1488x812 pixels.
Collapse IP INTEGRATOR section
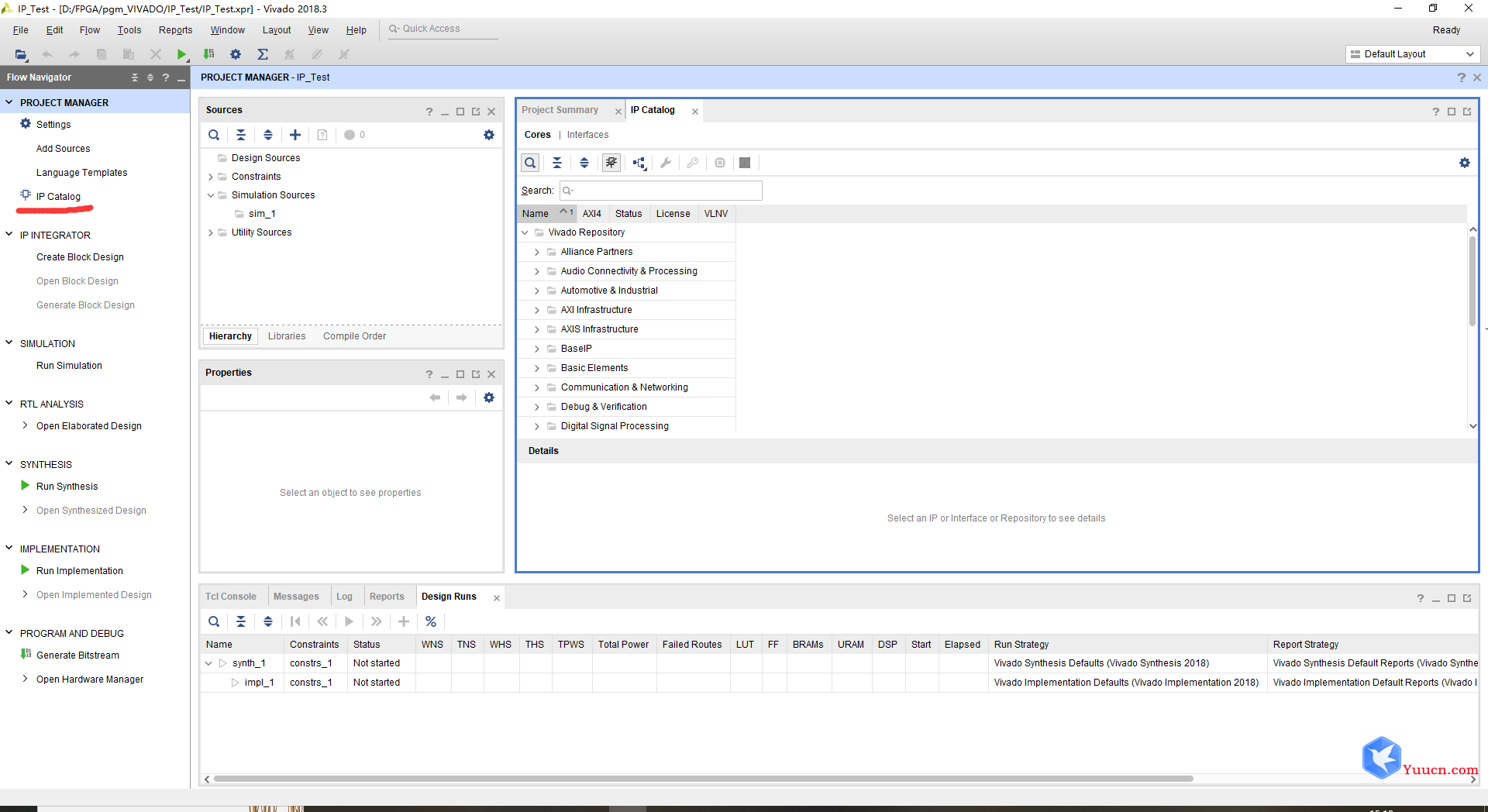point(9,234)
